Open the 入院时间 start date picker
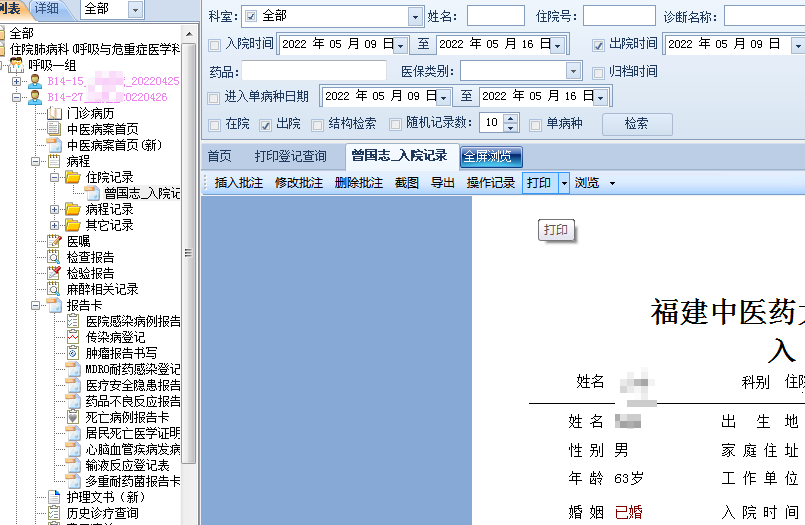Viewport: 805px width, 525px height. click(x=401, y=45)
